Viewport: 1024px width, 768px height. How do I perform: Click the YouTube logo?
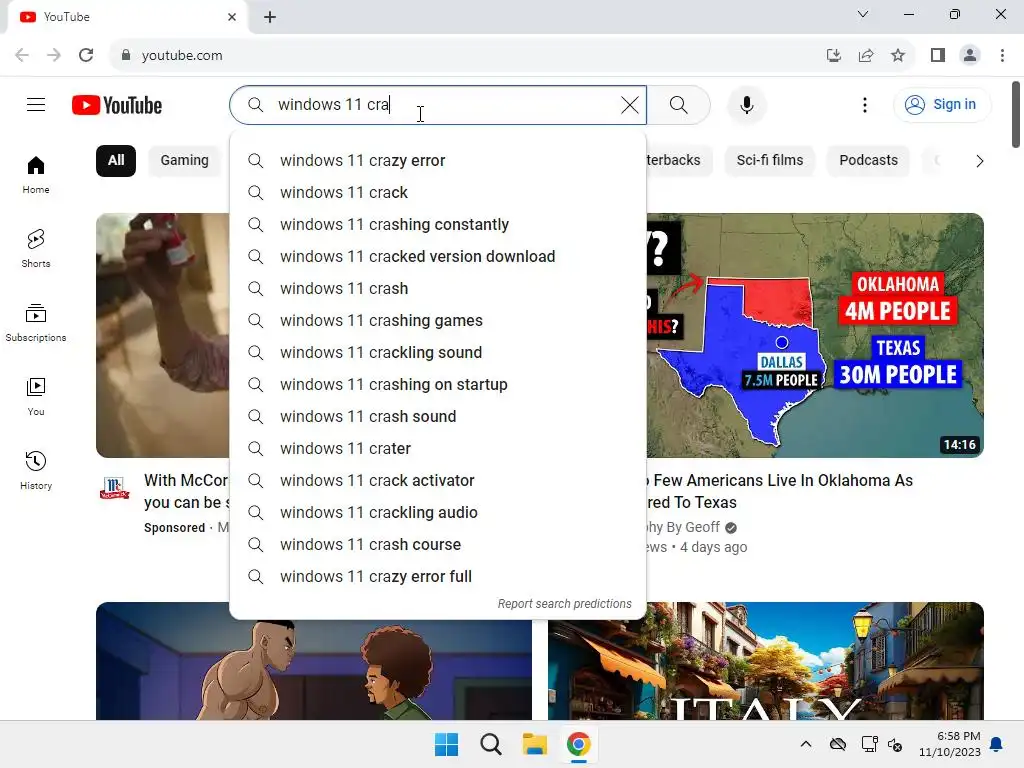[117, 105]
